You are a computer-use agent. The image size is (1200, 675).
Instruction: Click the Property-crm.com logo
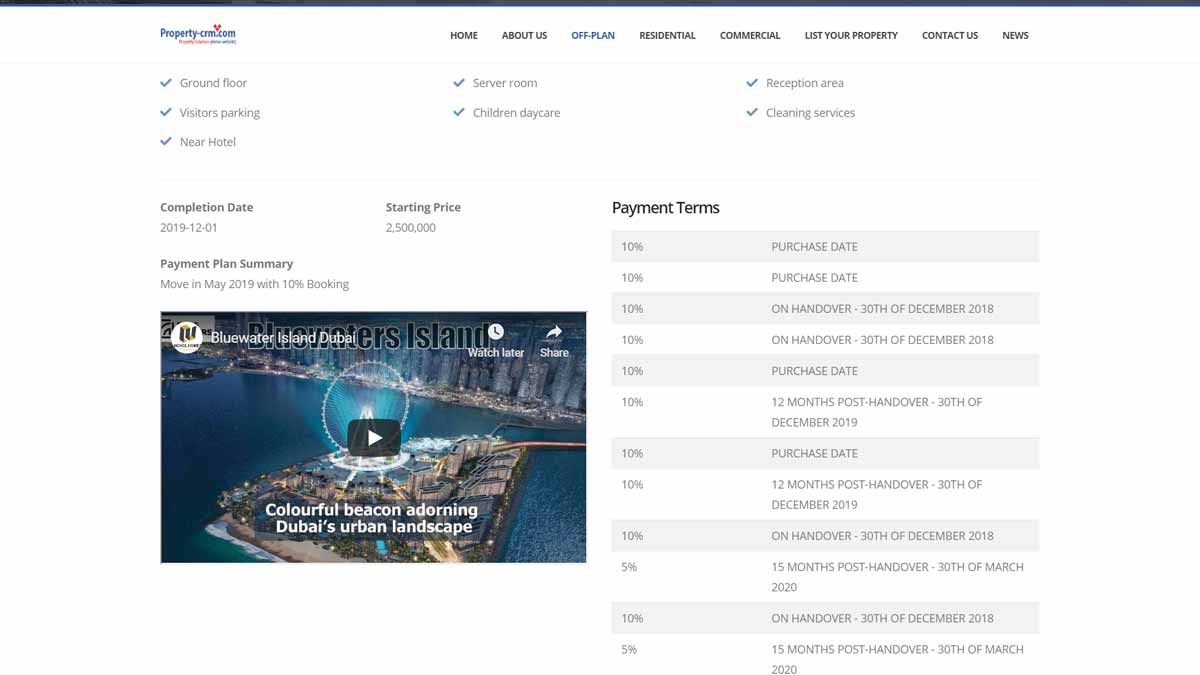(198, 35)
